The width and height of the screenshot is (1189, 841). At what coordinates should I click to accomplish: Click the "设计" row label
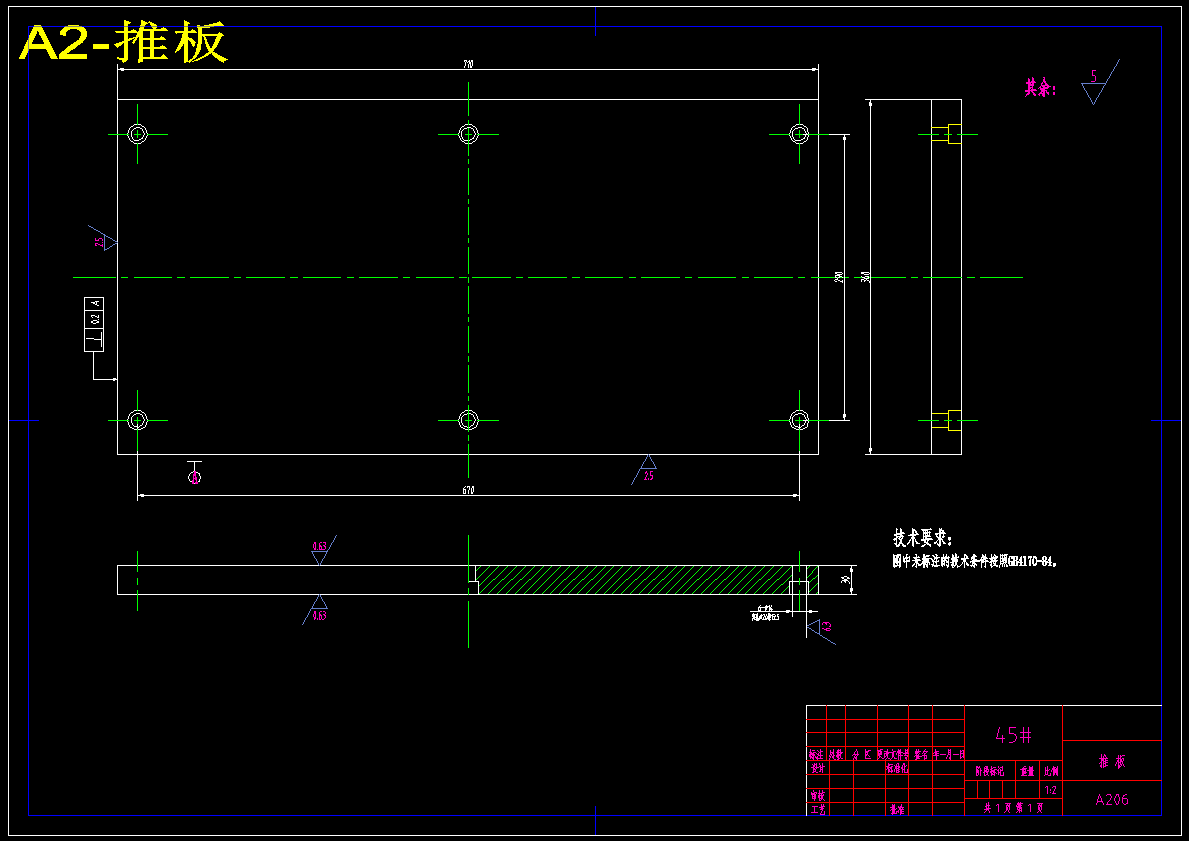(817, 767)
